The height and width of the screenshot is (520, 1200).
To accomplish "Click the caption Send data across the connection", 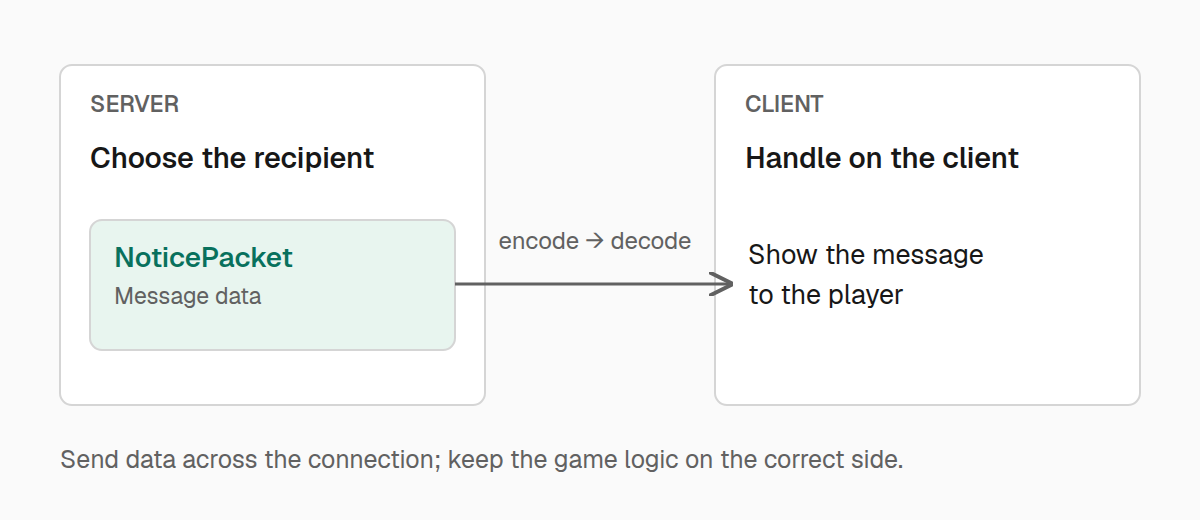I will click(x=251, y=460).
